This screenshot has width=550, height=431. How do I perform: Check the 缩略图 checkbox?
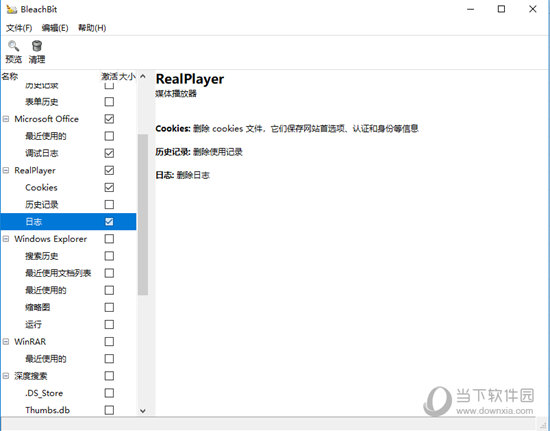[x=109, y=308]
